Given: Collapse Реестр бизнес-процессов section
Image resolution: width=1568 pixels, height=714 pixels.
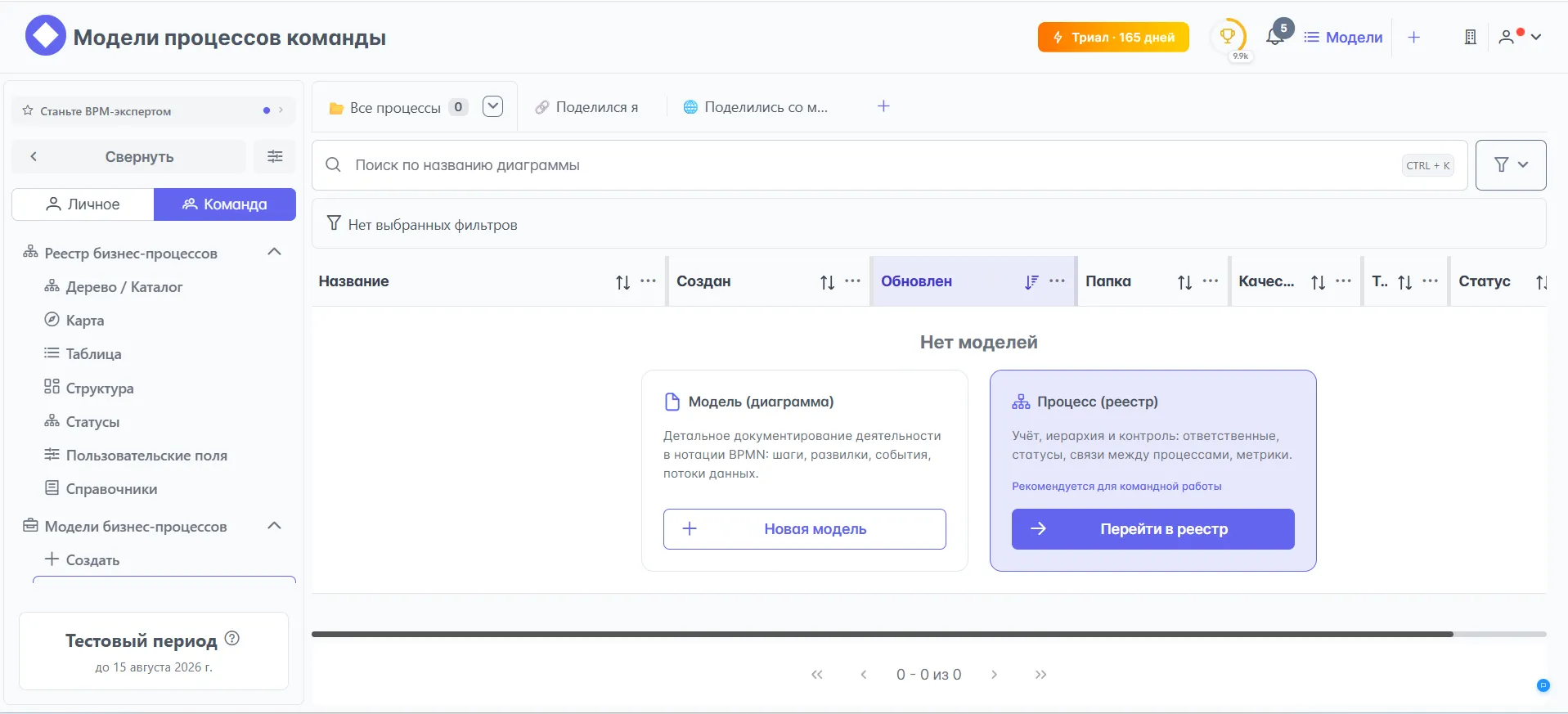Looking at the screenshot, I should pos(275,252).
